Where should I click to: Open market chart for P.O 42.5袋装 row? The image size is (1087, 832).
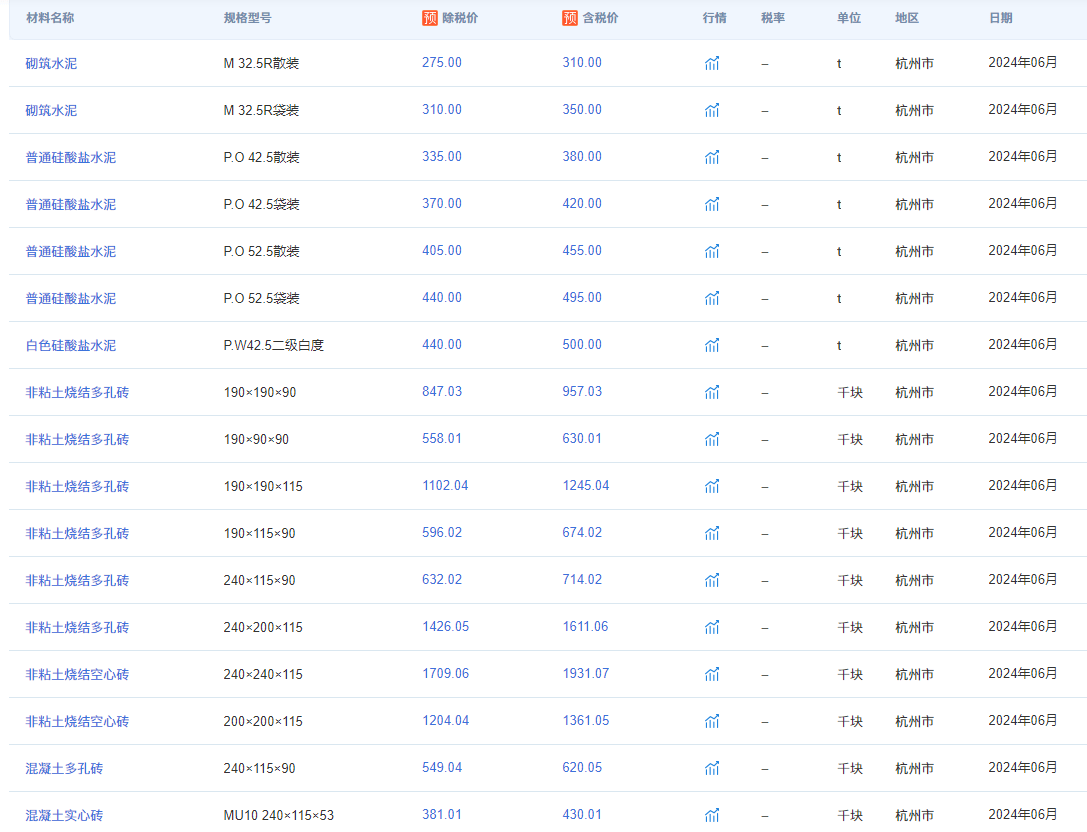pos(712,205)
